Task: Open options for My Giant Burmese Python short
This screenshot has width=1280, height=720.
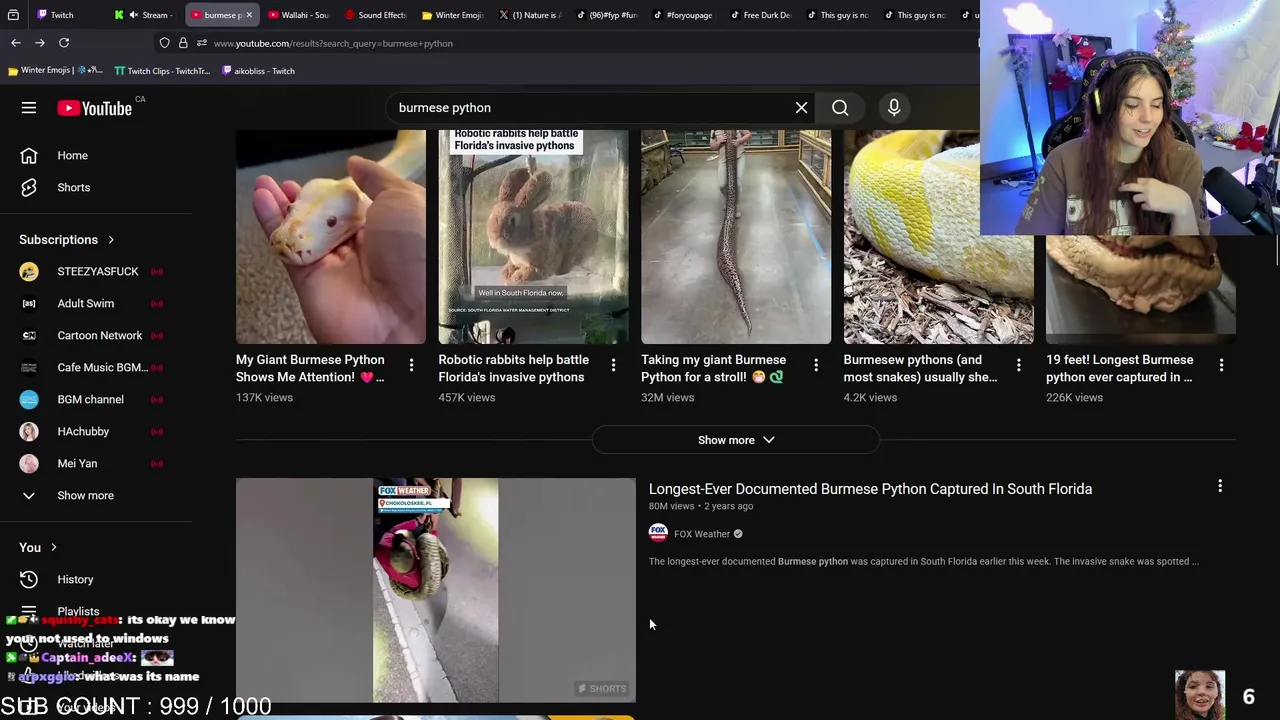Action: pyautogui.click(x=411, y=366)
